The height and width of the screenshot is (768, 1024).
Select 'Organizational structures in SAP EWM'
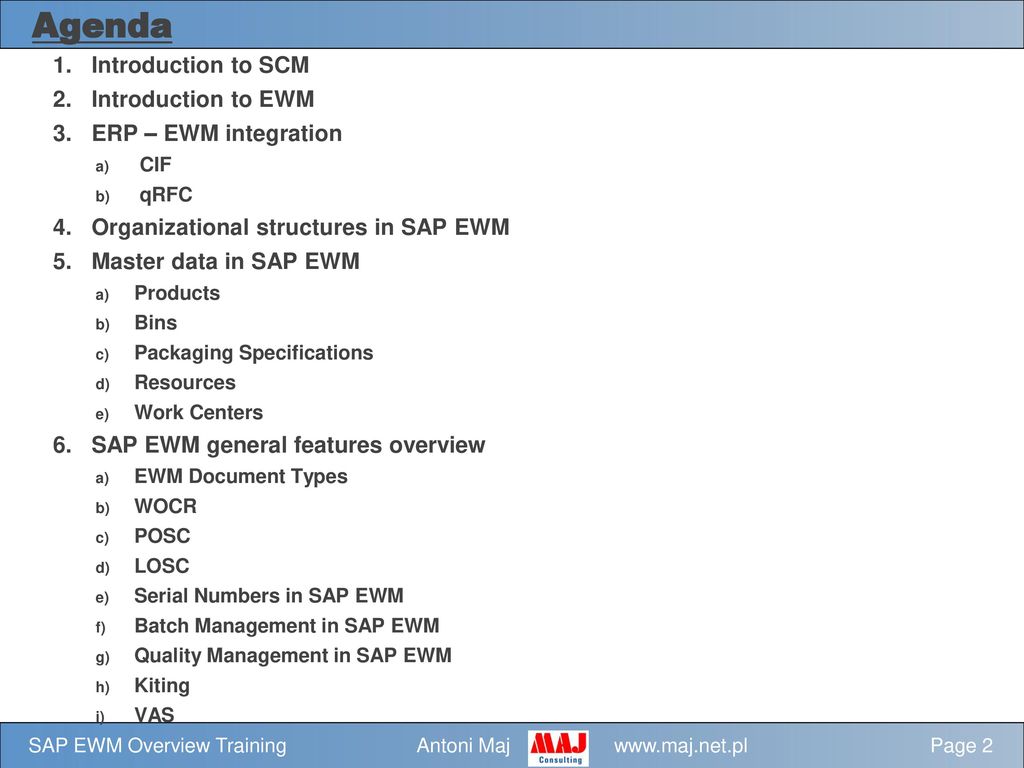coord(300,227)
